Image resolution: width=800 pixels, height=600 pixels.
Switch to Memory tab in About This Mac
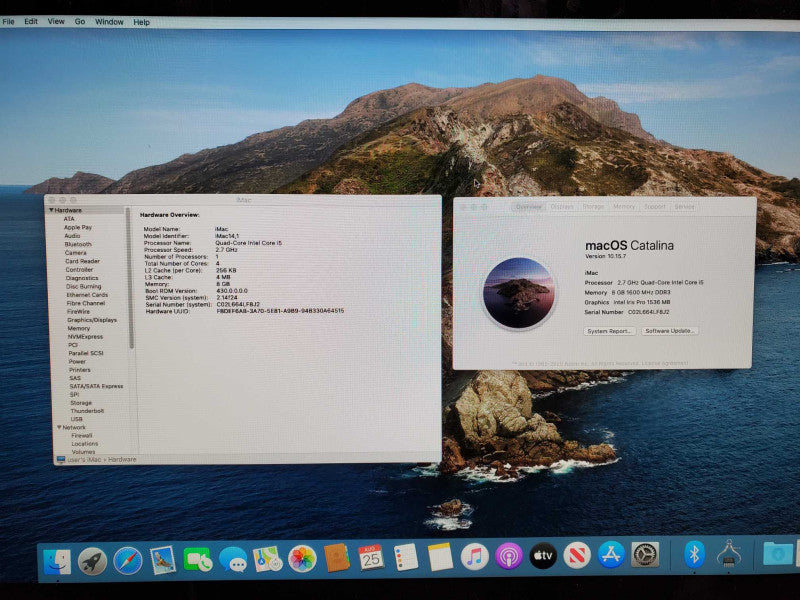tap(624, 207)
